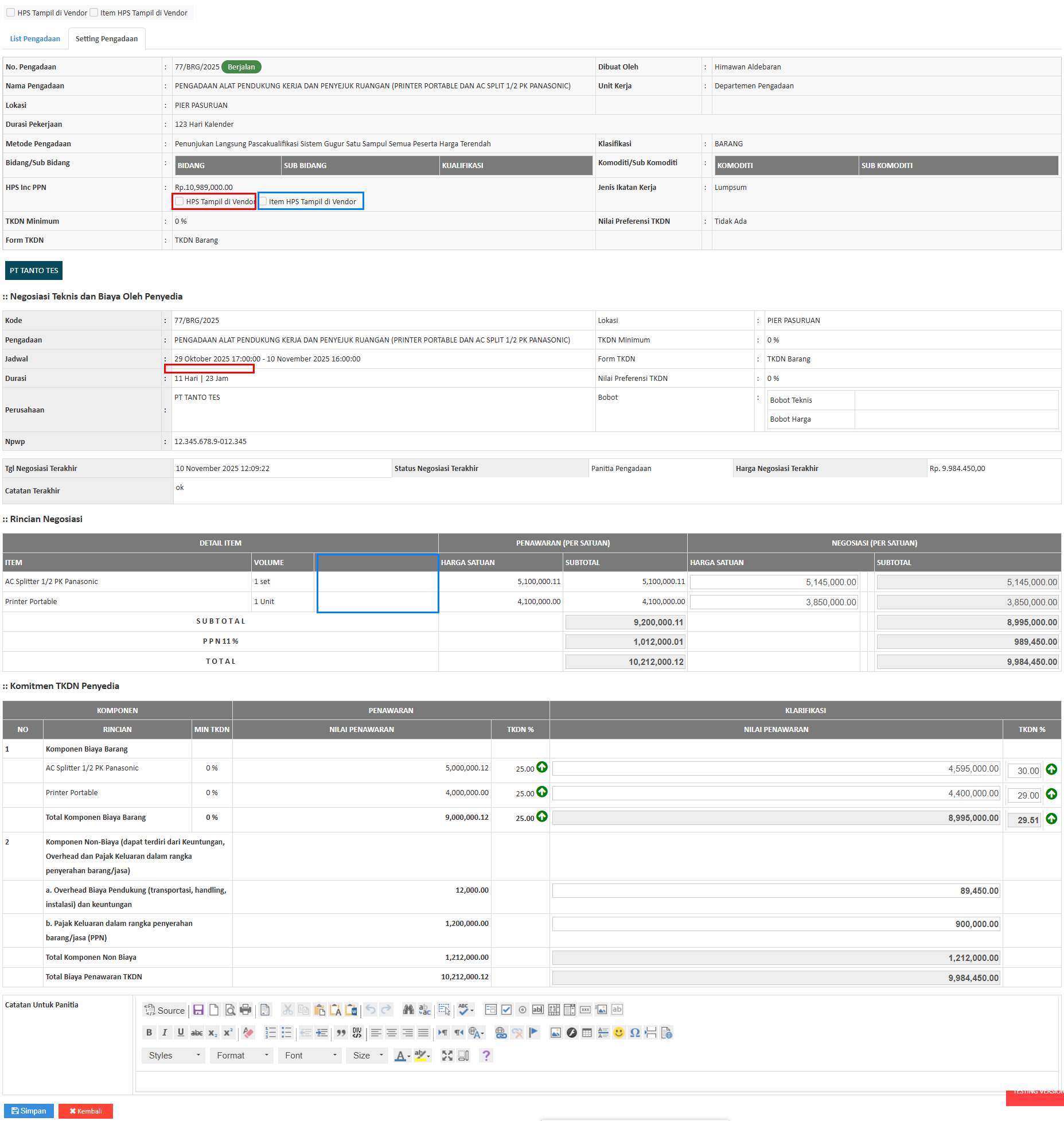The image size is (1064, 1121).
Task: Toggle Numbered List in the editor
Action: pos(270,1033)
